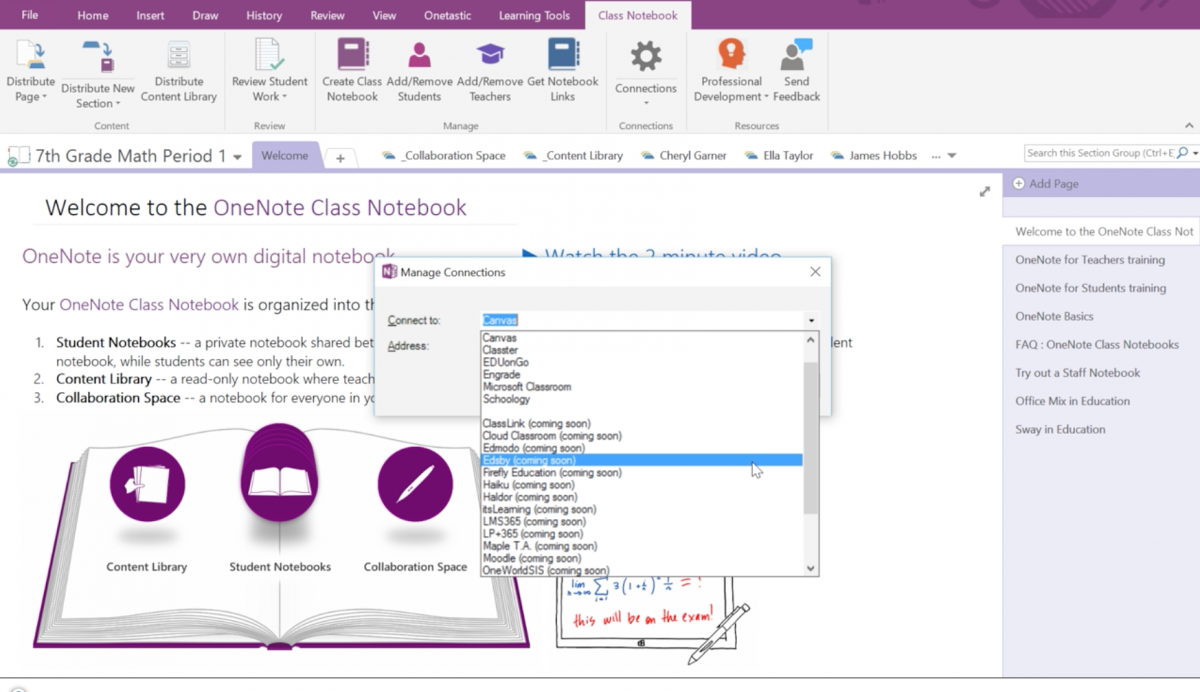Switch to the Onetastic tab
The width and height of the screenshot is (1200, 692).
448,15
